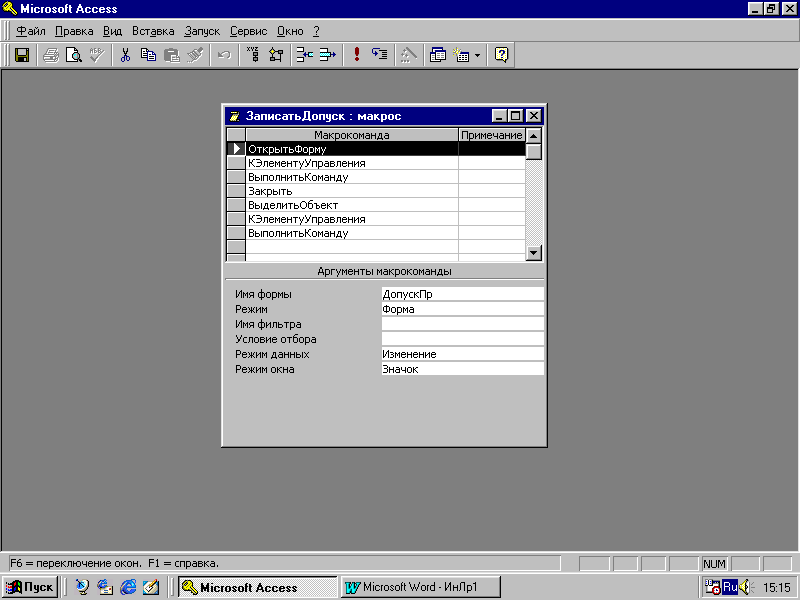Click the Spelling check icon

click(97, 55)
